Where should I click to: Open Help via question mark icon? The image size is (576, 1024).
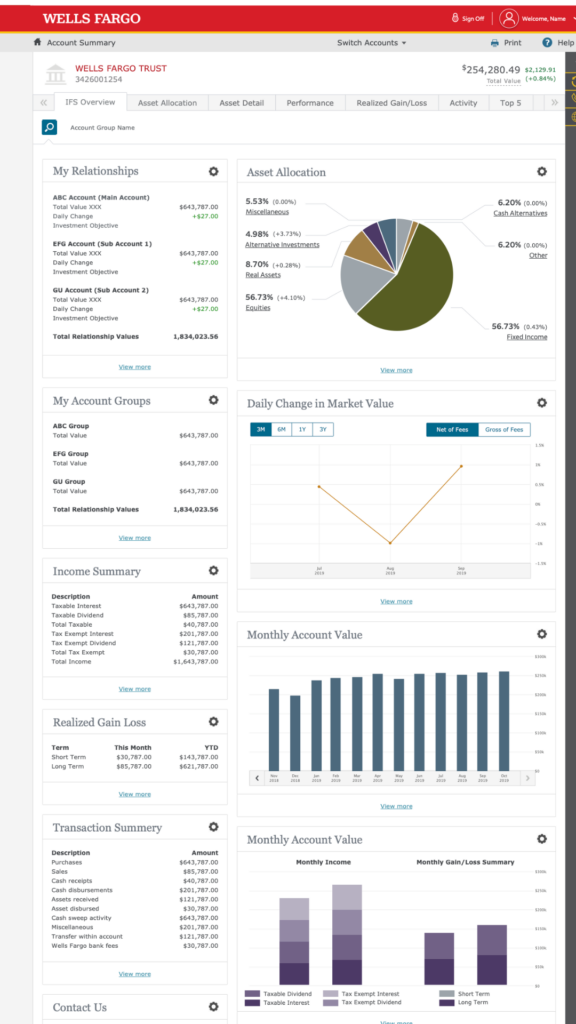[x=547, y=42]
